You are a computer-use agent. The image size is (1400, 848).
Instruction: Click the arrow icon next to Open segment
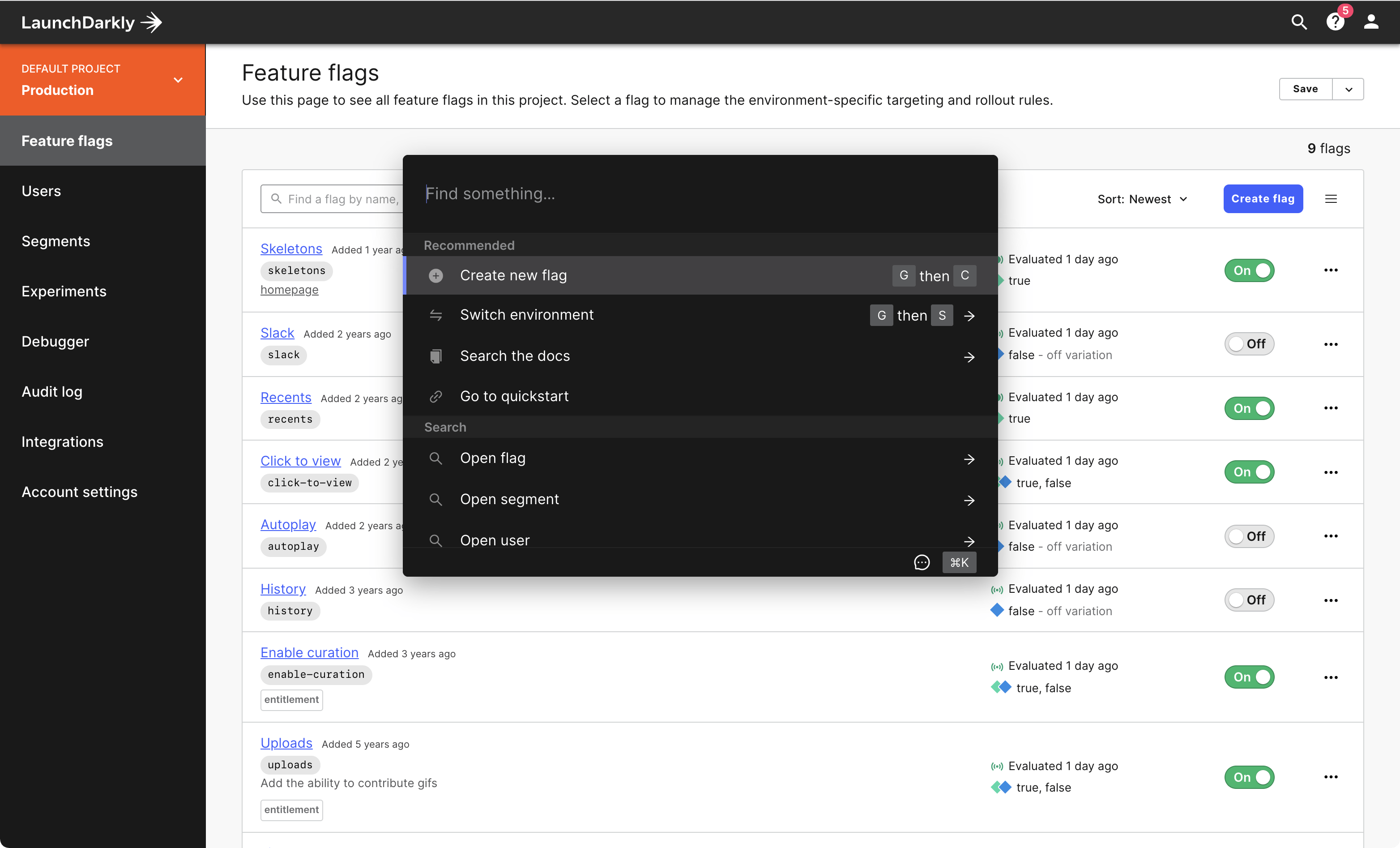(969, 501)
